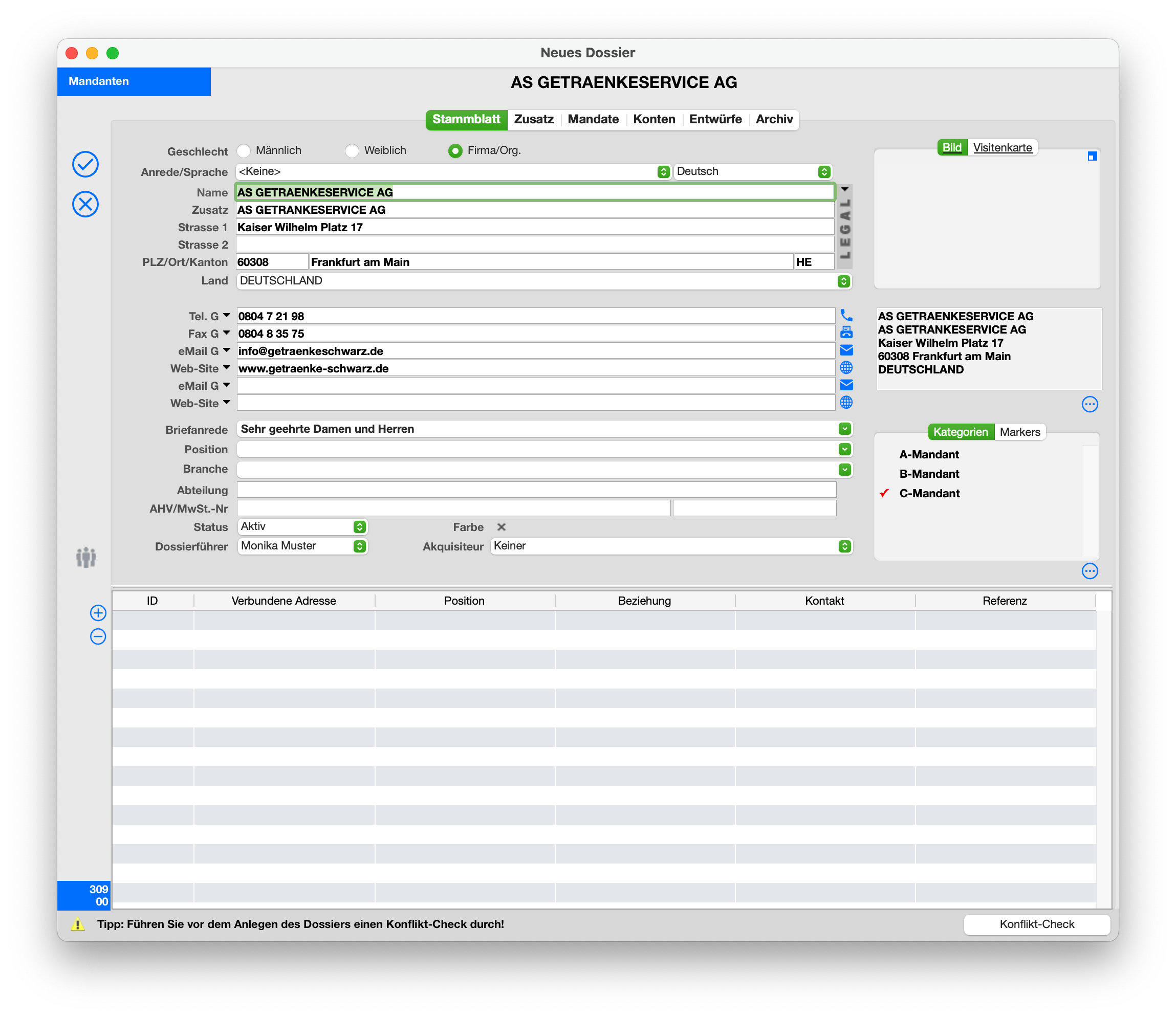Click the PLZ field showing 60308
Image resolution: width=1176 pixels, height=1017 pixels.
click(x=272, y=262)
